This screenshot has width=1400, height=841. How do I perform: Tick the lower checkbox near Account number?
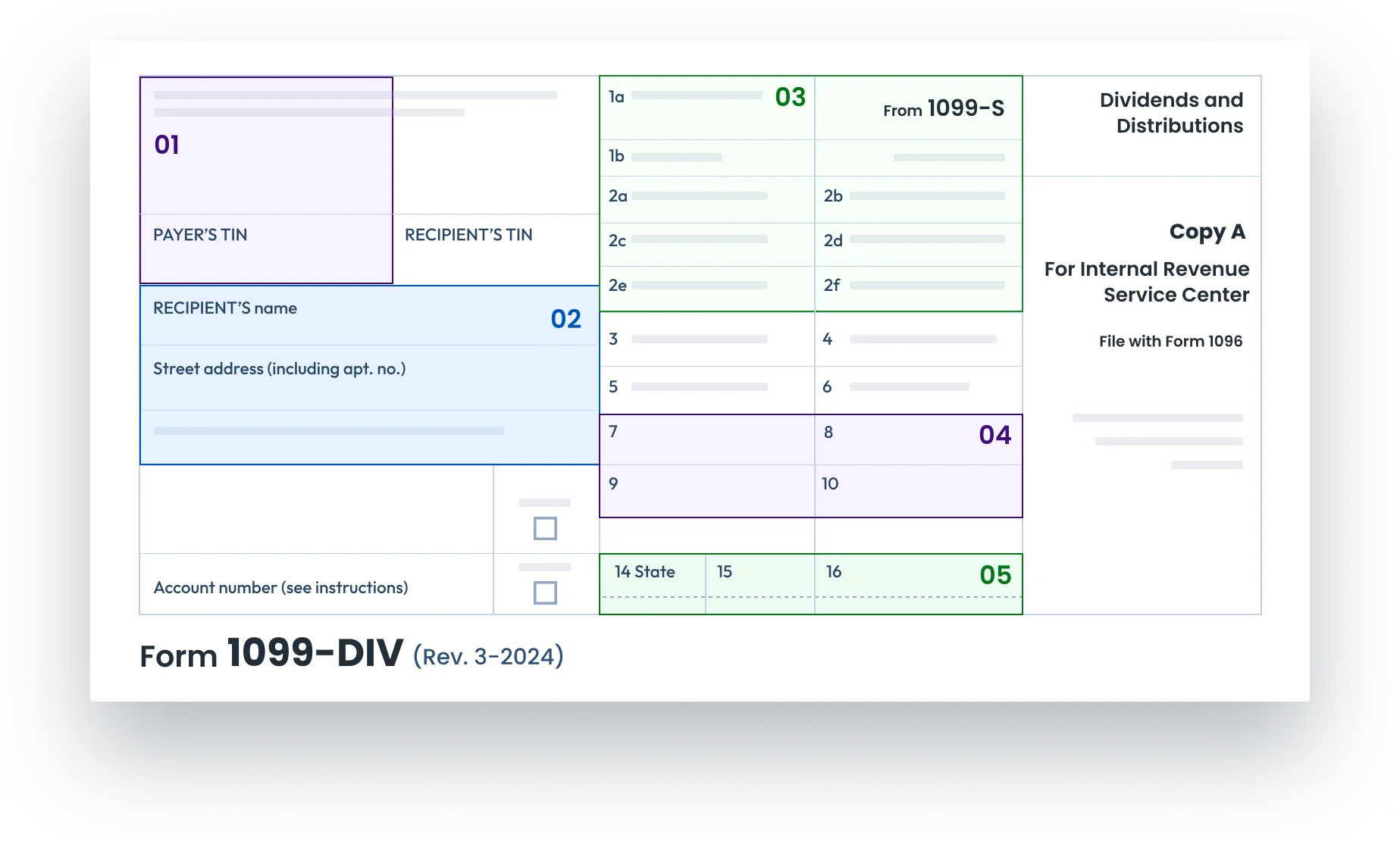click(545, 592)
